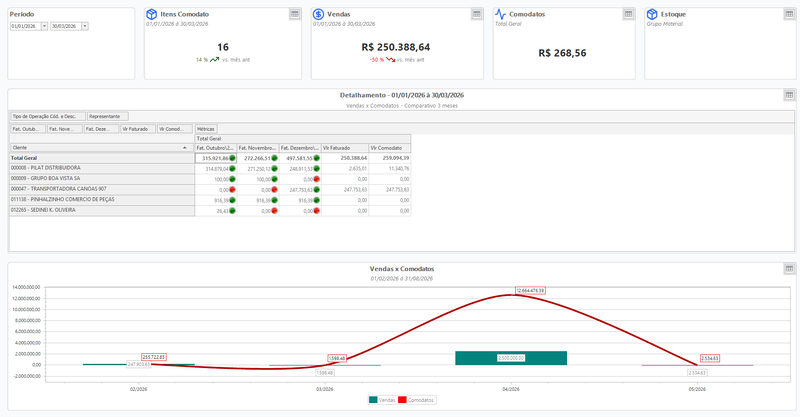Click the green upward trend arrow in Itens Comodato
Image resolution: width=800 pixels, height=417 pixels.
coord(215,60)
